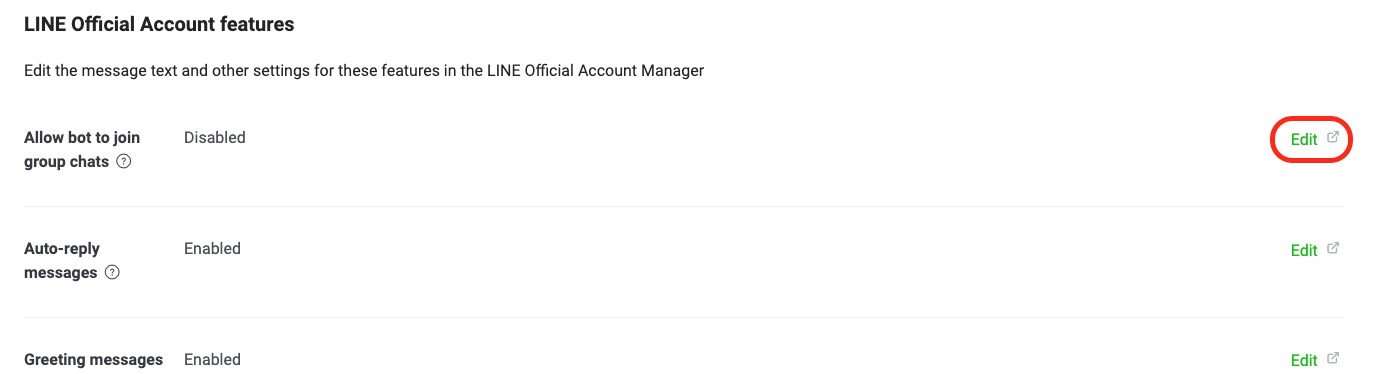
Task: Click the Disabled status for group chats
Action: [215, 138]
